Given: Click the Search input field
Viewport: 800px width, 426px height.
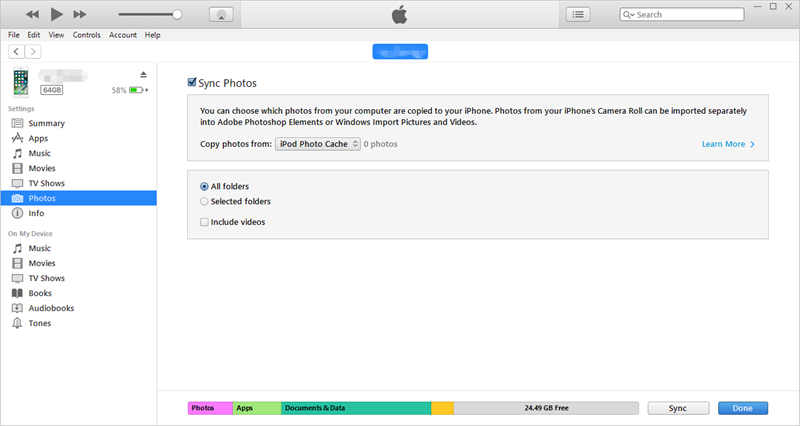Looking at the screenshot, I should pos(682,14).
